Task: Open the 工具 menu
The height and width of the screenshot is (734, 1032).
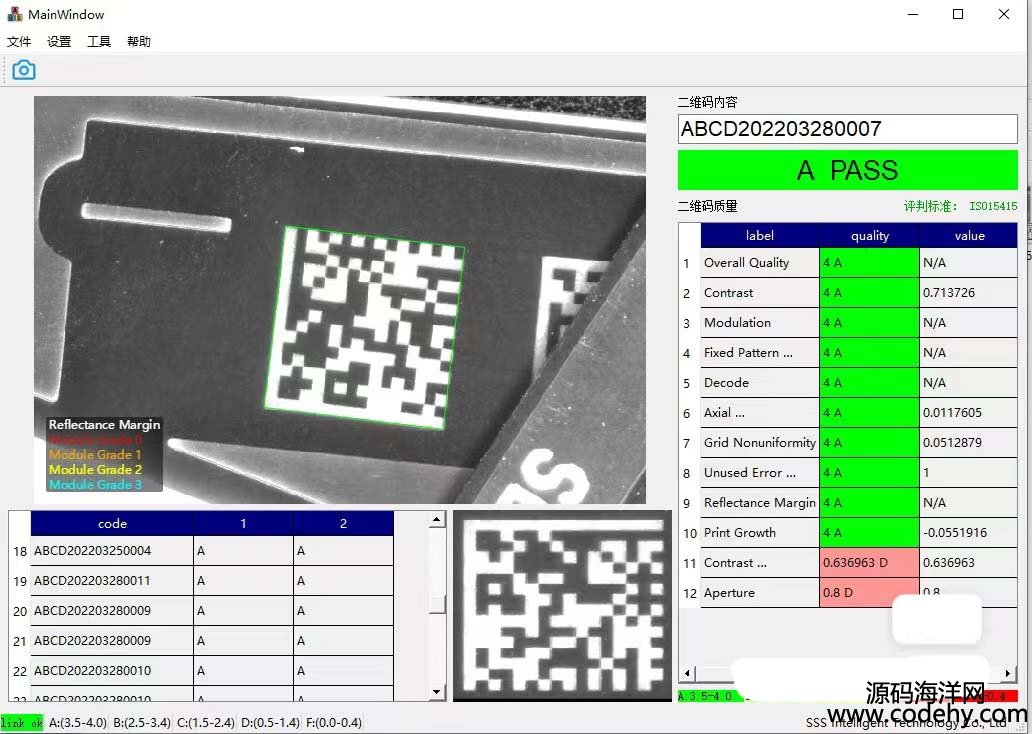Action: click(x=99, y=41)
